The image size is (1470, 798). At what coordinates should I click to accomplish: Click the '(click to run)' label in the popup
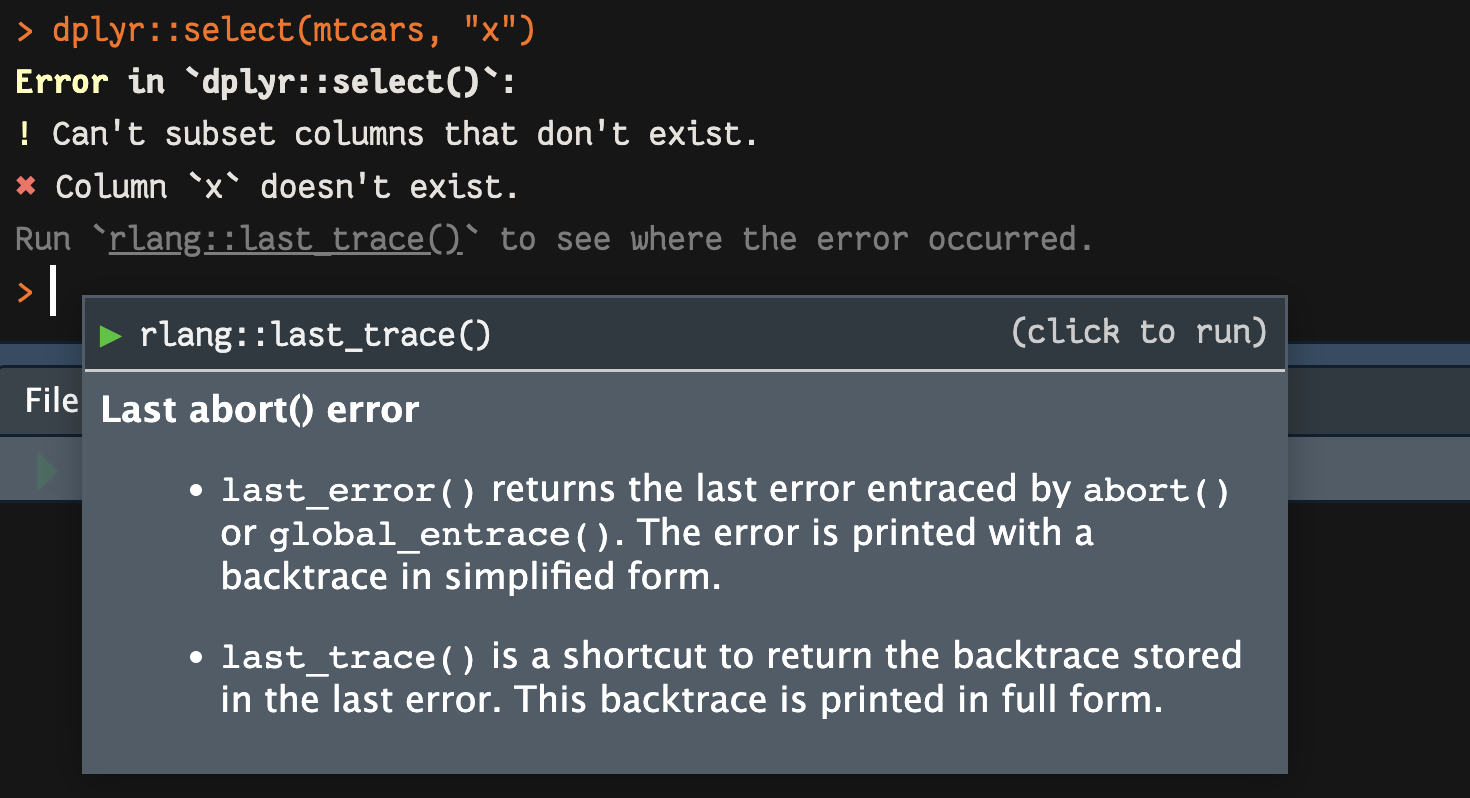coord(1139,332)
